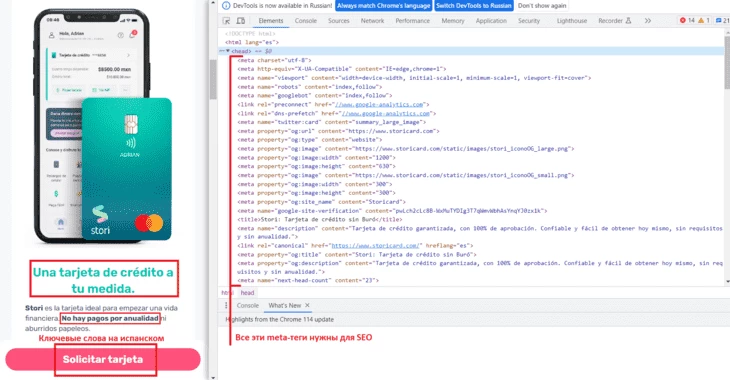Select the meta robots line
Screen dimensions: 730x380
(x=310, y=87)
